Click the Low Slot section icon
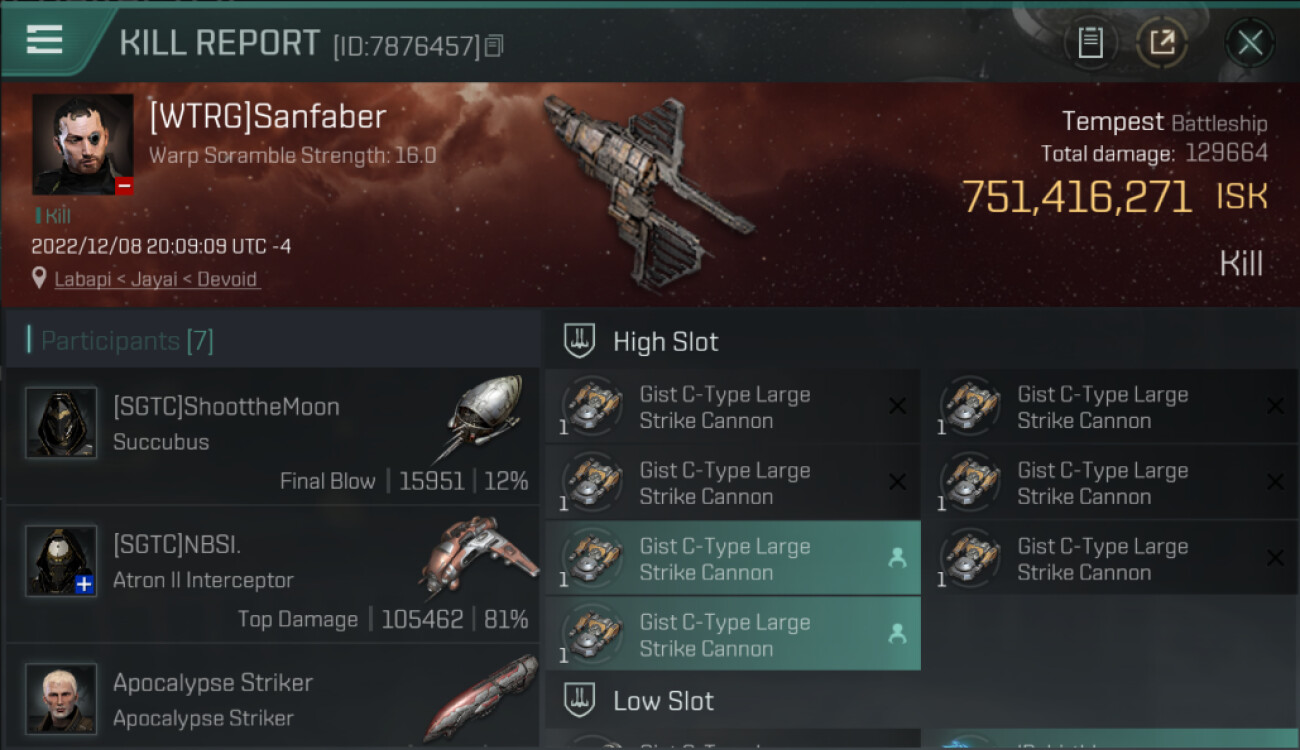The width and height of the screenshot is (1300, 750). (580, 700)
